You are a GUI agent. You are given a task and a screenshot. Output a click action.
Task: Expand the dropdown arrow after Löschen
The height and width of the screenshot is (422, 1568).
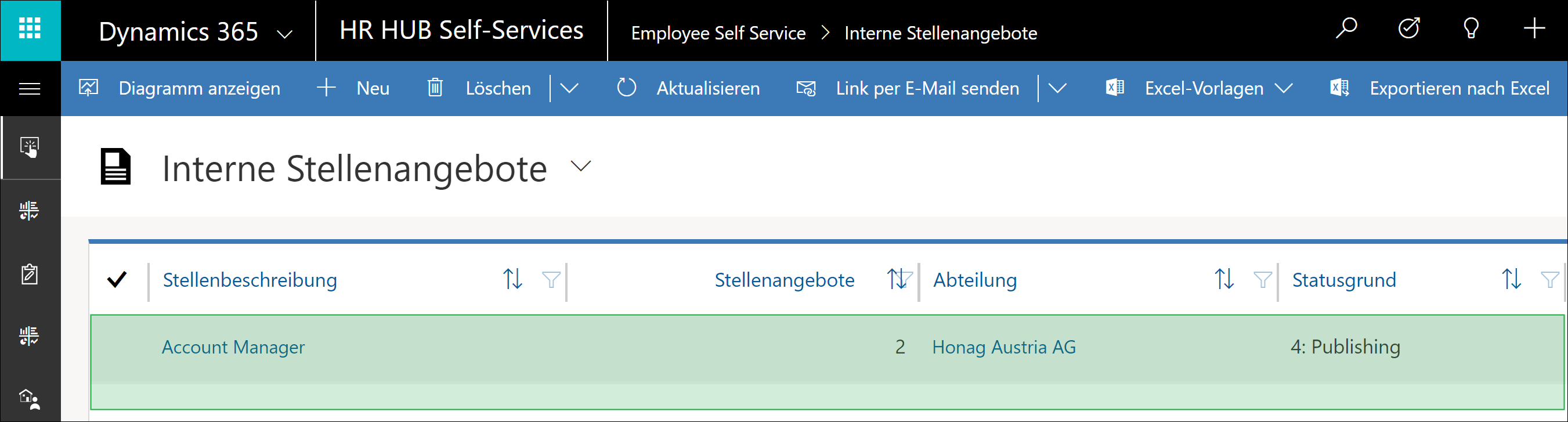pyautogui.click(x=569, y=89)
